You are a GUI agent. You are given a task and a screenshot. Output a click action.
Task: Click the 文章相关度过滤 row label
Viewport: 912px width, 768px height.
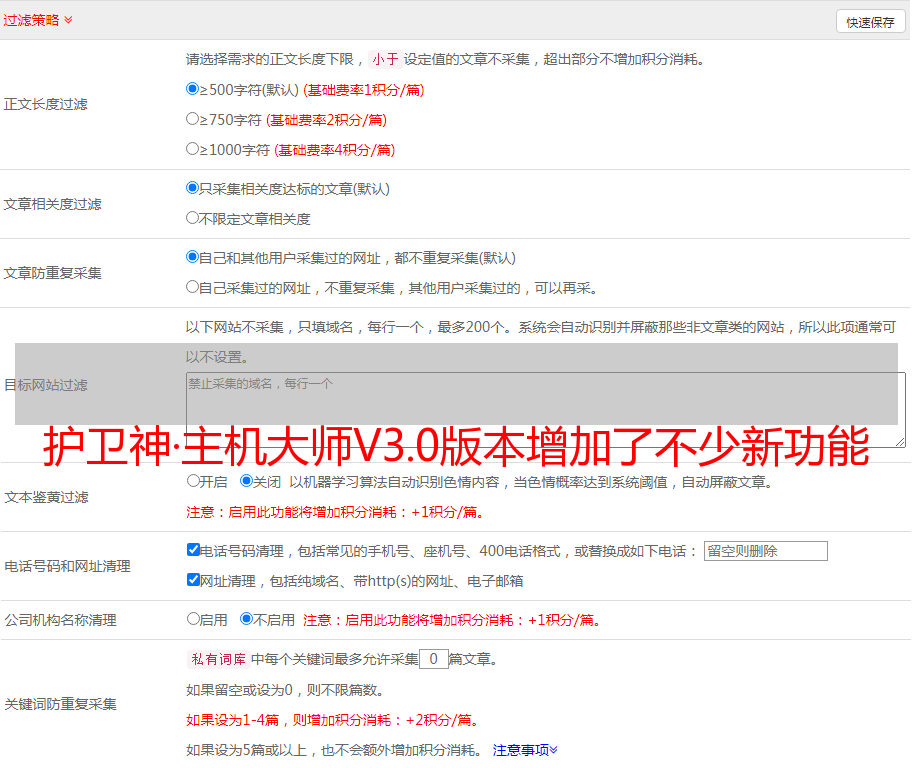(x=52, y=204)
